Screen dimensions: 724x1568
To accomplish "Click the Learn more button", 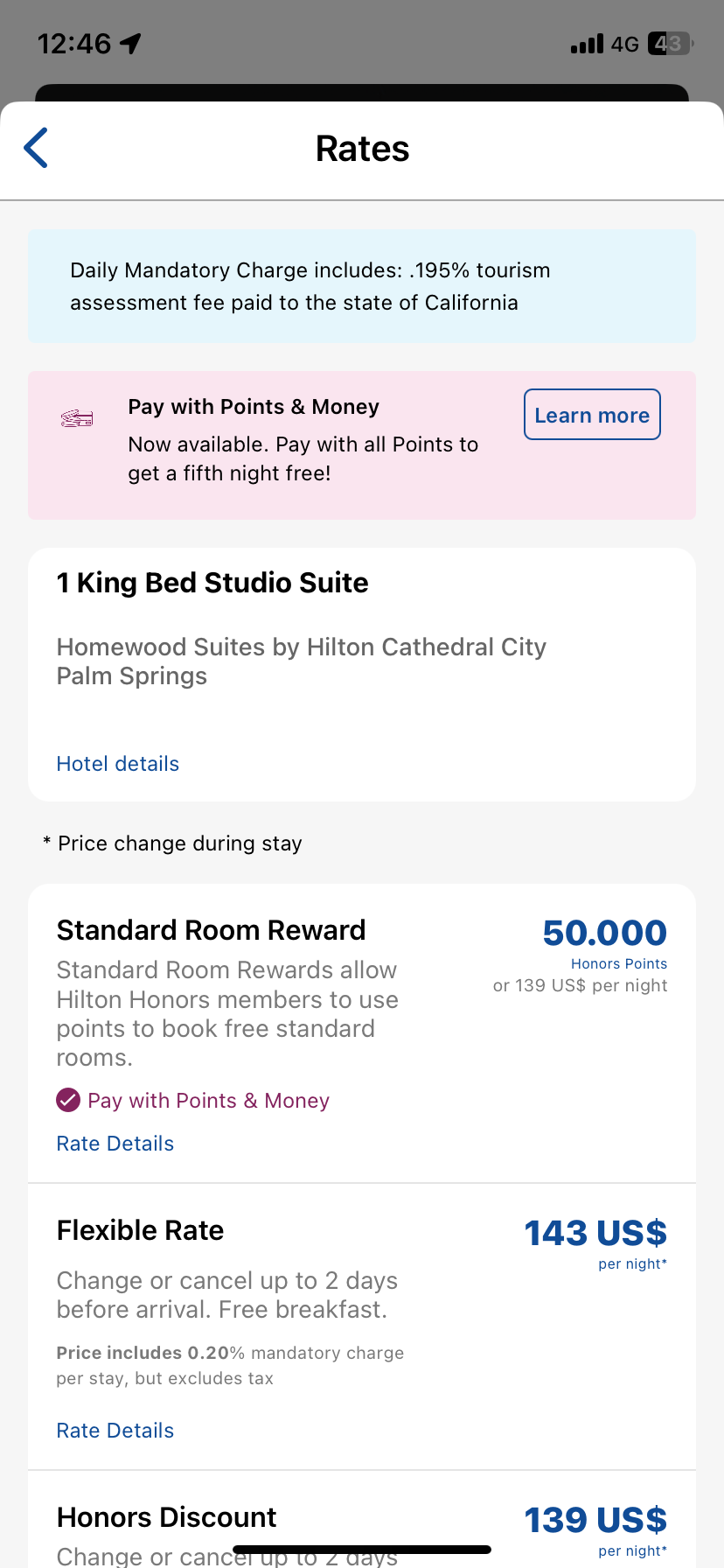I will point(592,415).
